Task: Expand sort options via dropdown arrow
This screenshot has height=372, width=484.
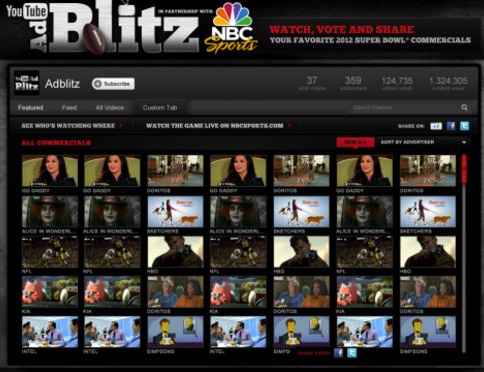Action: pos(464,143)
